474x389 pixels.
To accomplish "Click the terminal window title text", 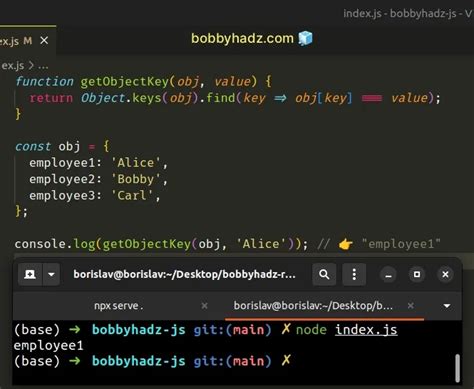I will point(184,274).
